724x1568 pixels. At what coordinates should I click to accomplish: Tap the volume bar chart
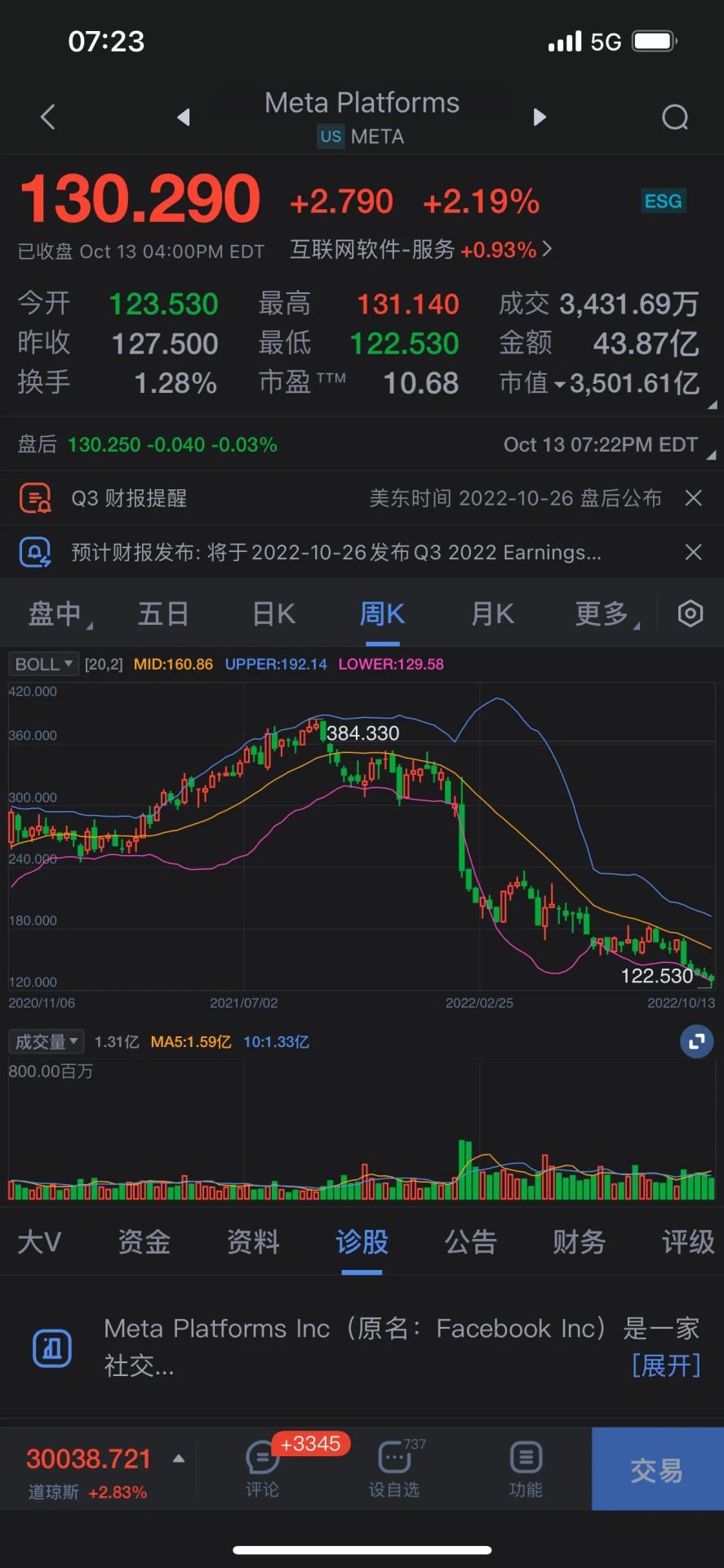pos(362,1131)
